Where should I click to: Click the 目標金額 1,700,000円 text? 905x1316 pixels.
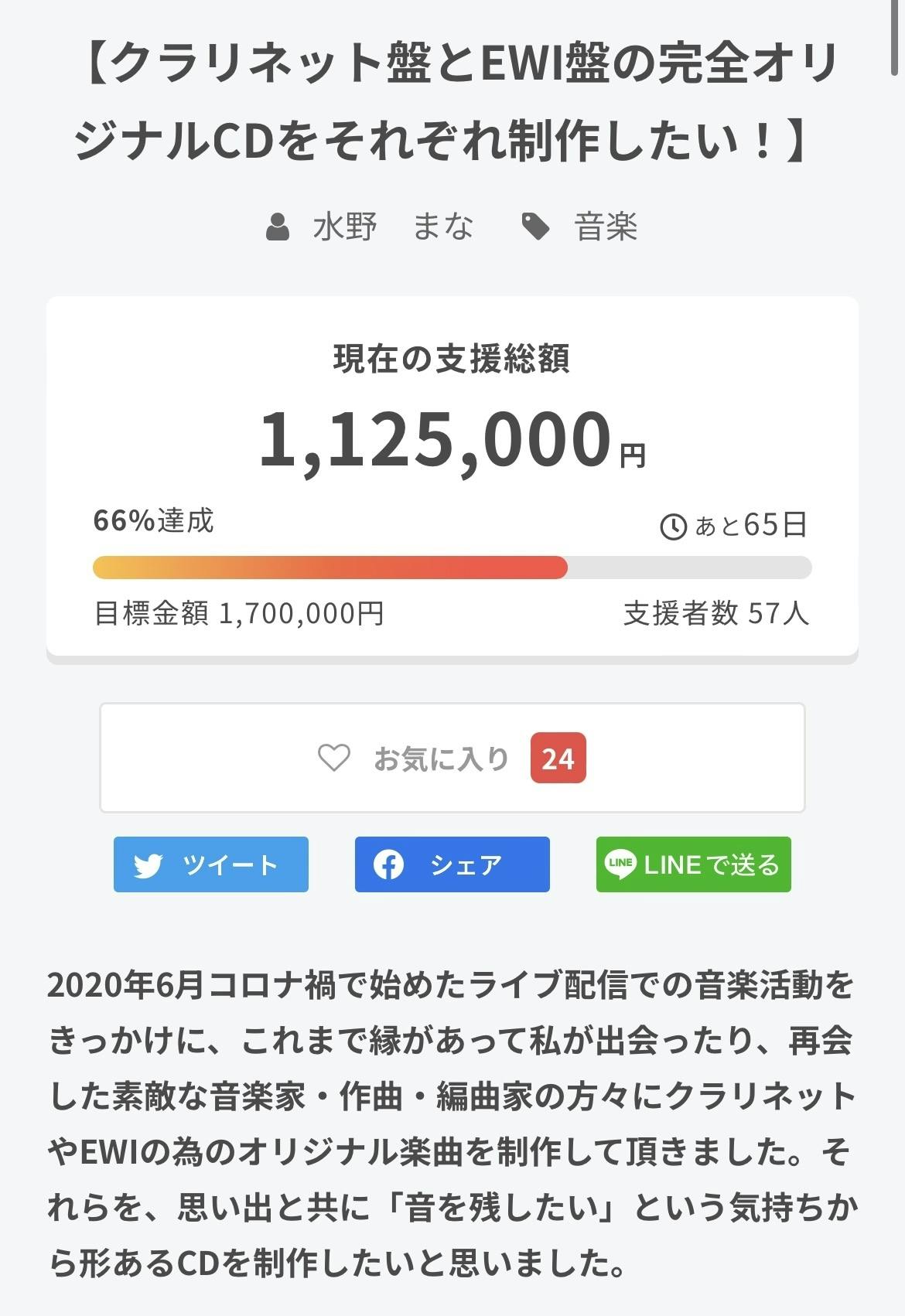coord(239,614)
